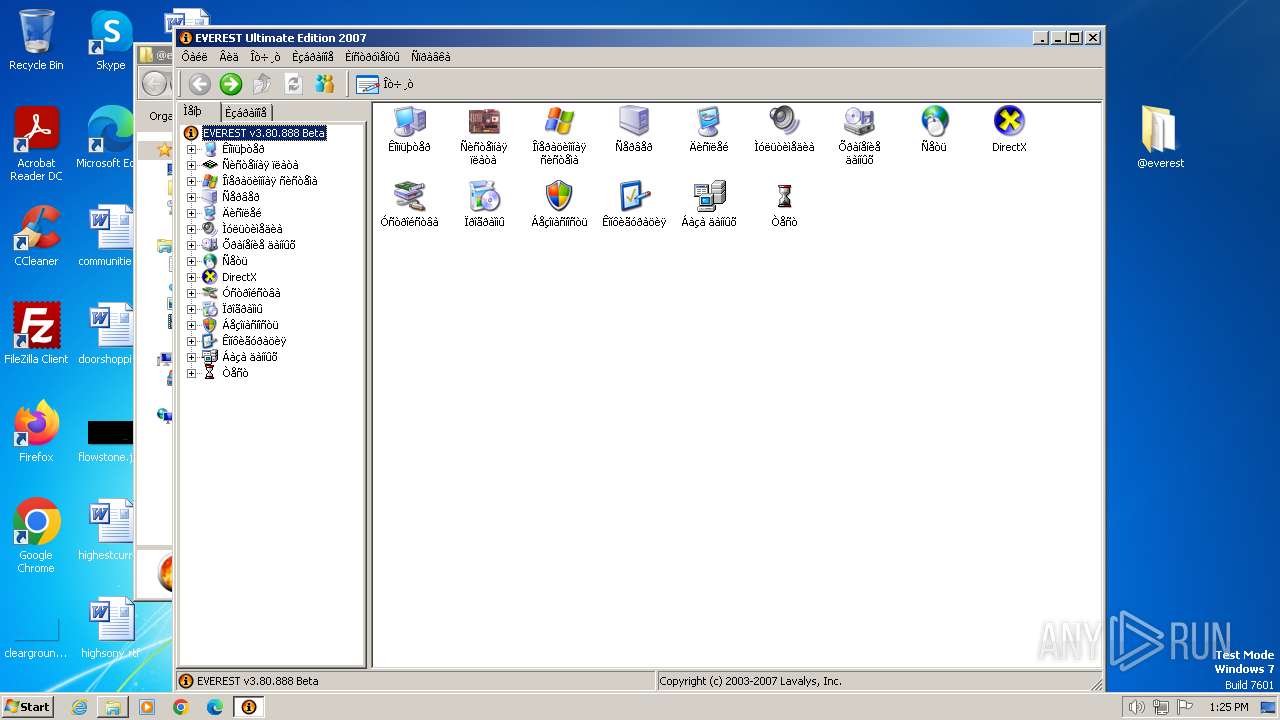Expand the Display node in the tree
1280x720 pixels.
click(192, 213)
